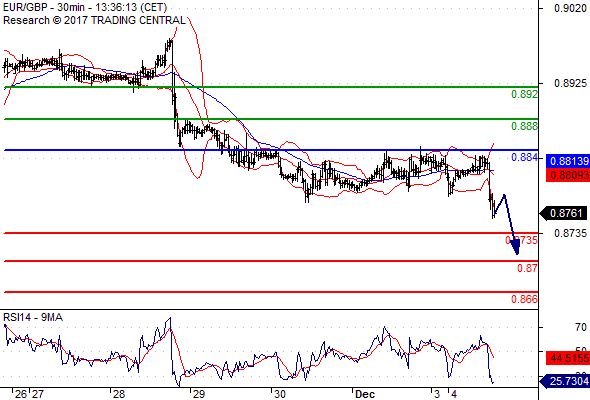Click the EUR/GBP 30min chart title
The height and width of the screenshot is (400, 590).
(x=85, y=7)
